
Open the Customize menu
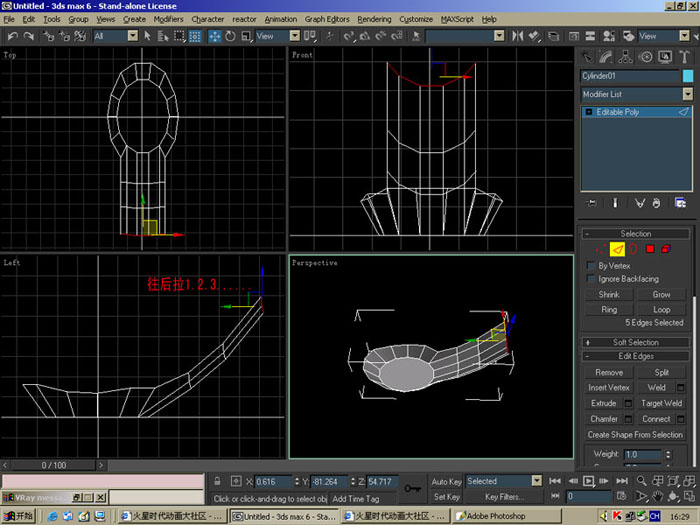[416, 19]
